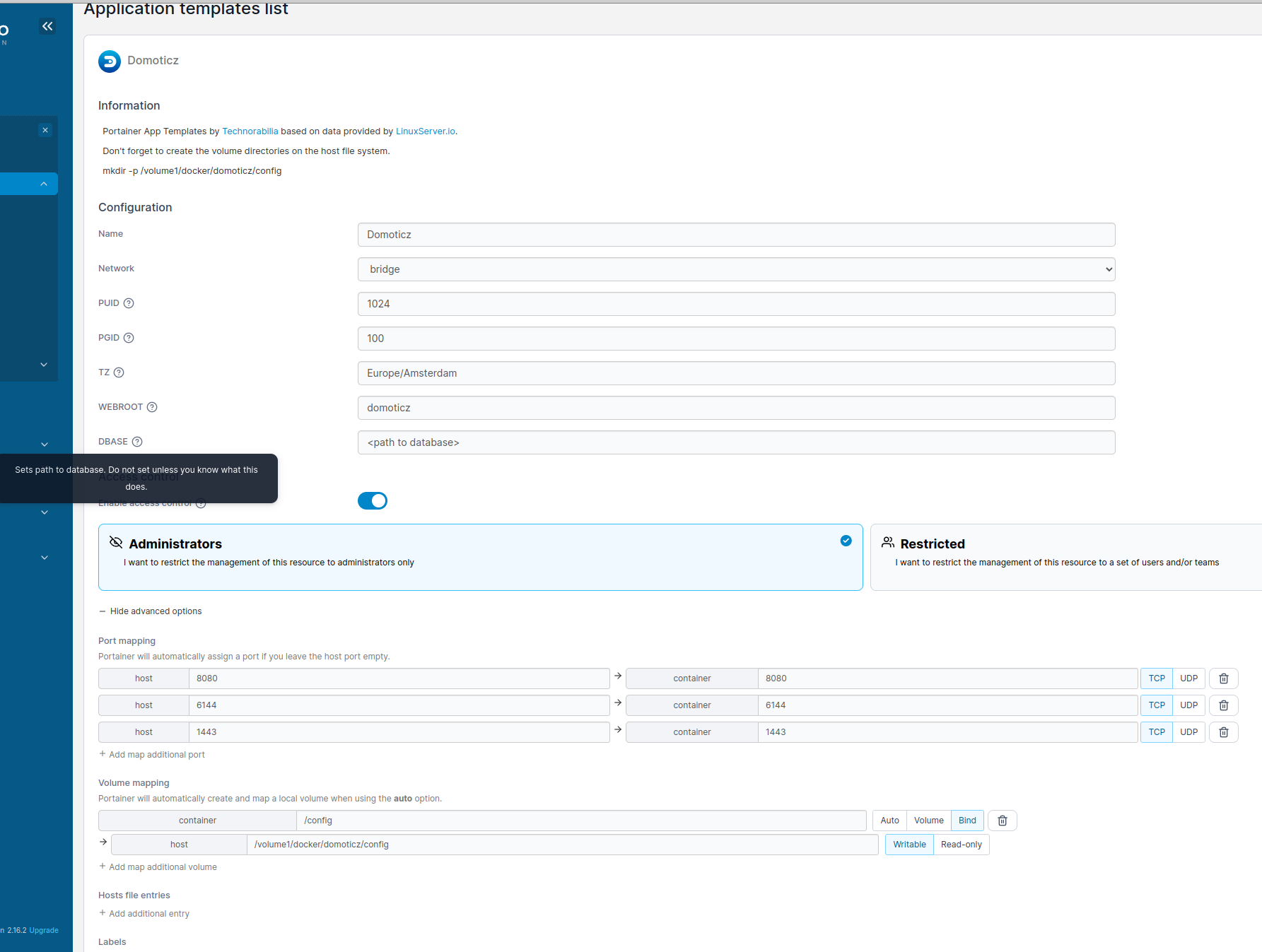Set port 1443 protocol to UDP

[x=1189, y=732]
